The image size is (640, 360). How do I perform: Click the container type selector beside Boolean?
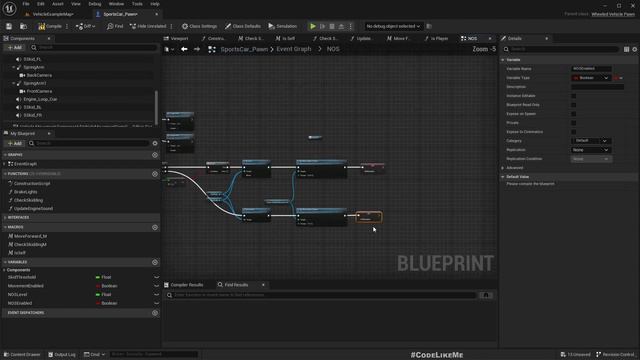coord(619,78)
